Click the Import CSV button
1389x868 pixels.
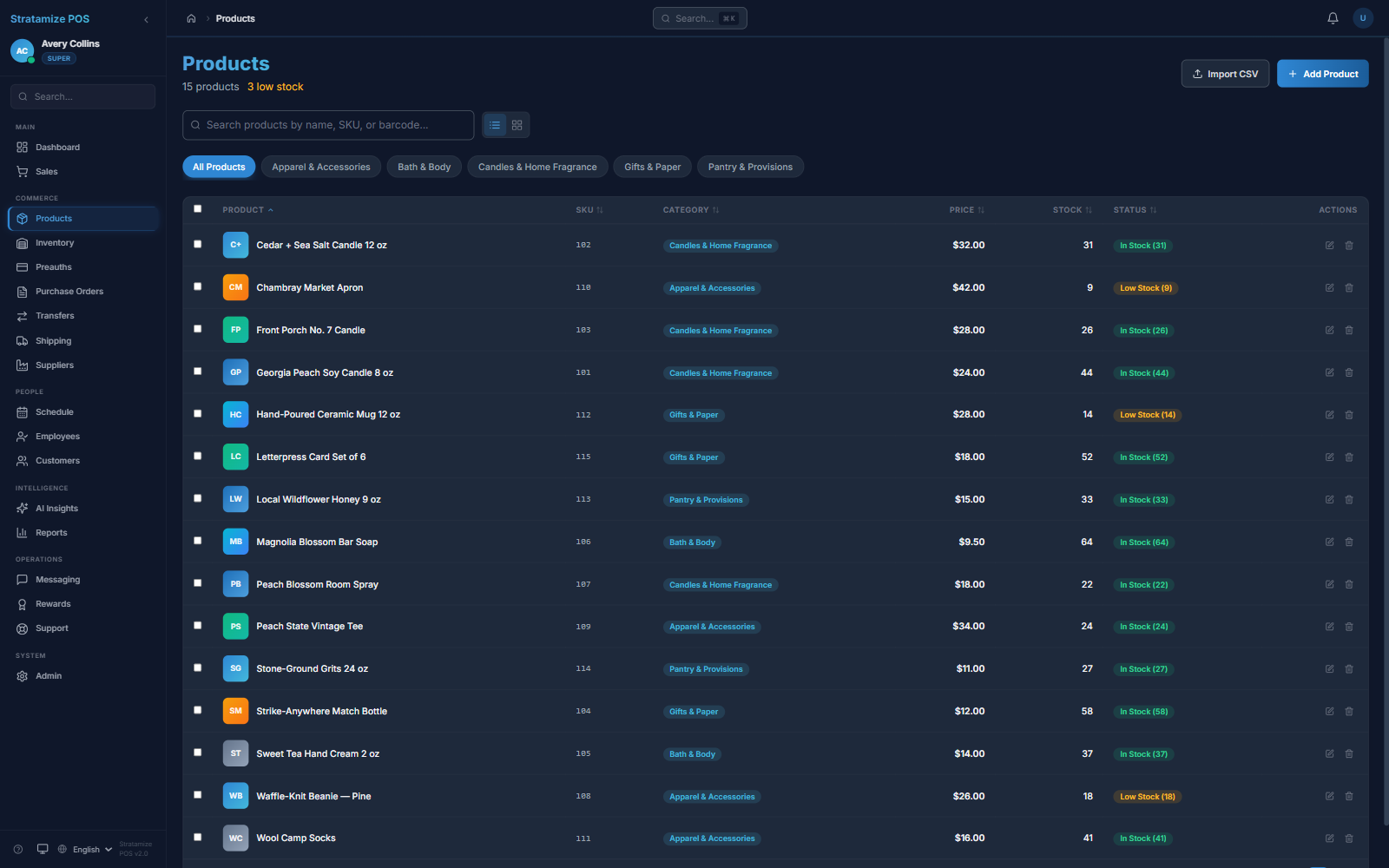[x=1225, y=74]
